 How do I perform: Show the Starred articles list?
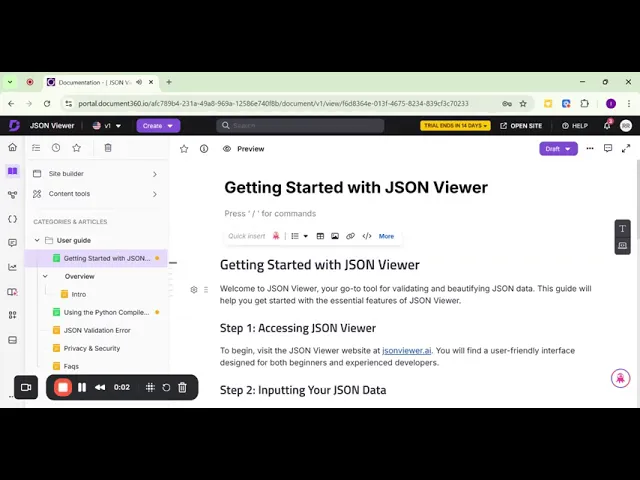[76, 148]
